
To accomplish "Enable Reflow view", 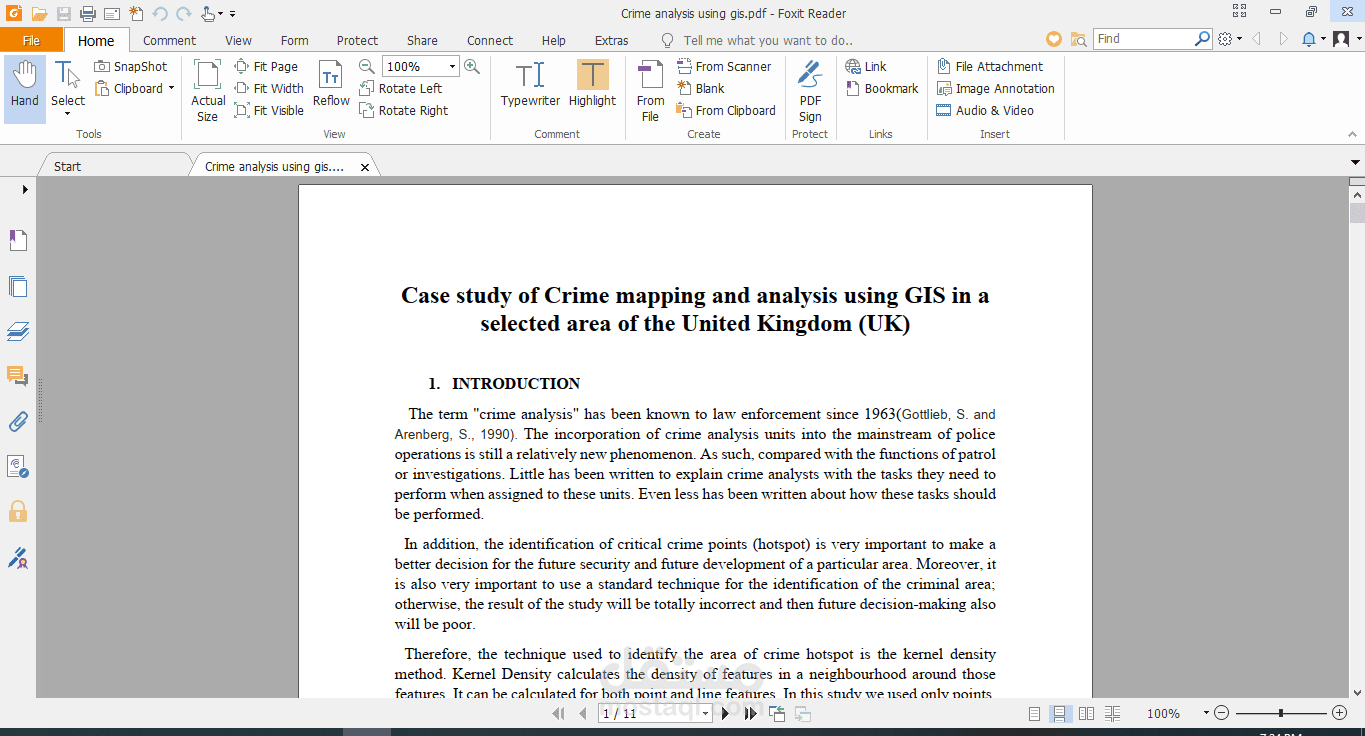I will coord(331,84).
